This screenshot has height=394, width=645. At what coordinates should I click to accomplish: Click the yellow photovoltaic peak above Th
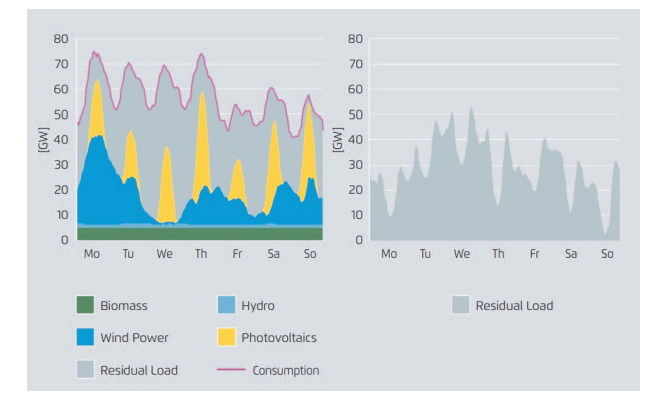tap(202, 144)
